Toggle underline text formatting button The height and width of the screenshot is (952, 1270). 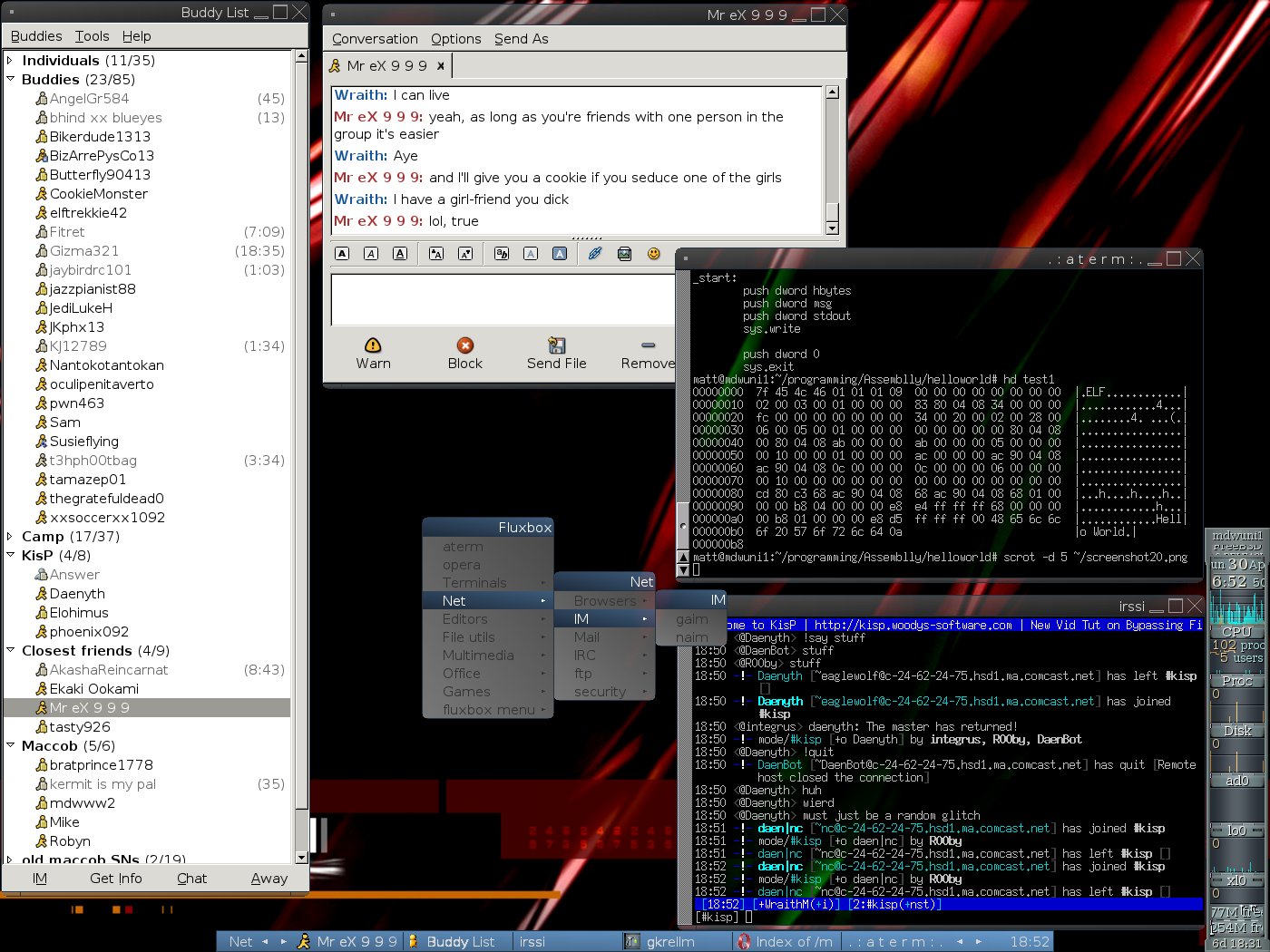click(x=400, y=254)
